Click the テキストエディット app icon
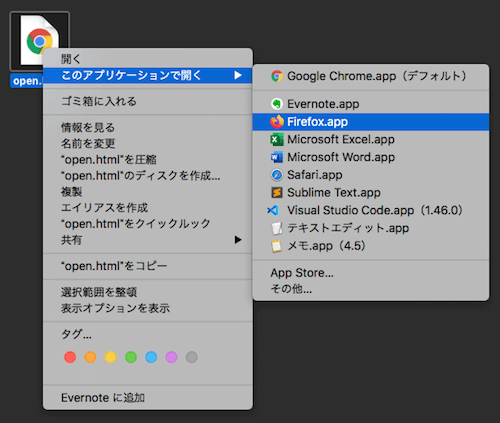The width and height of the screenshot is (500, 423). [277, 228]
